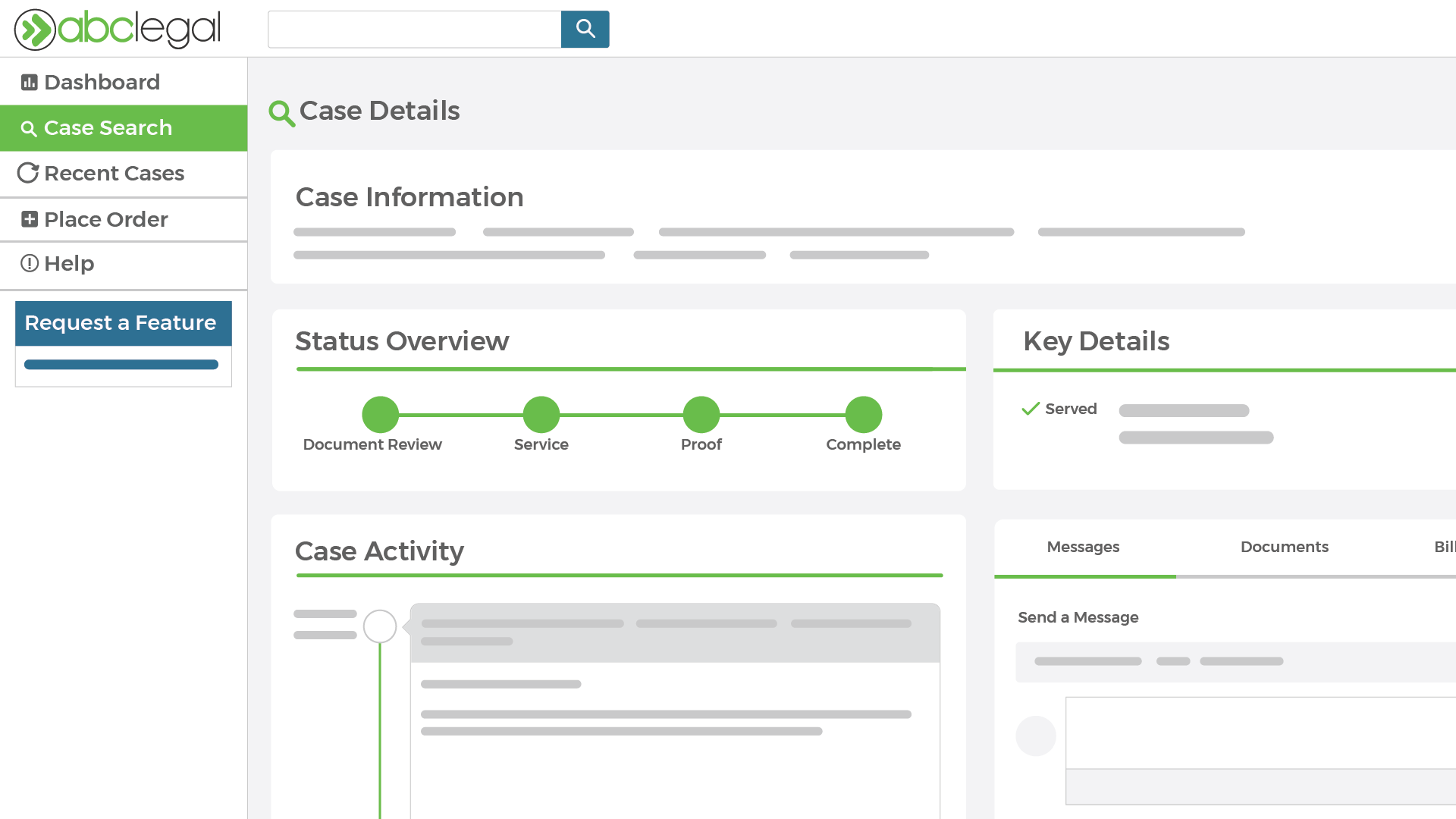
Task: Open Help from the sidebar menu
Action: [x=68, y=263]
